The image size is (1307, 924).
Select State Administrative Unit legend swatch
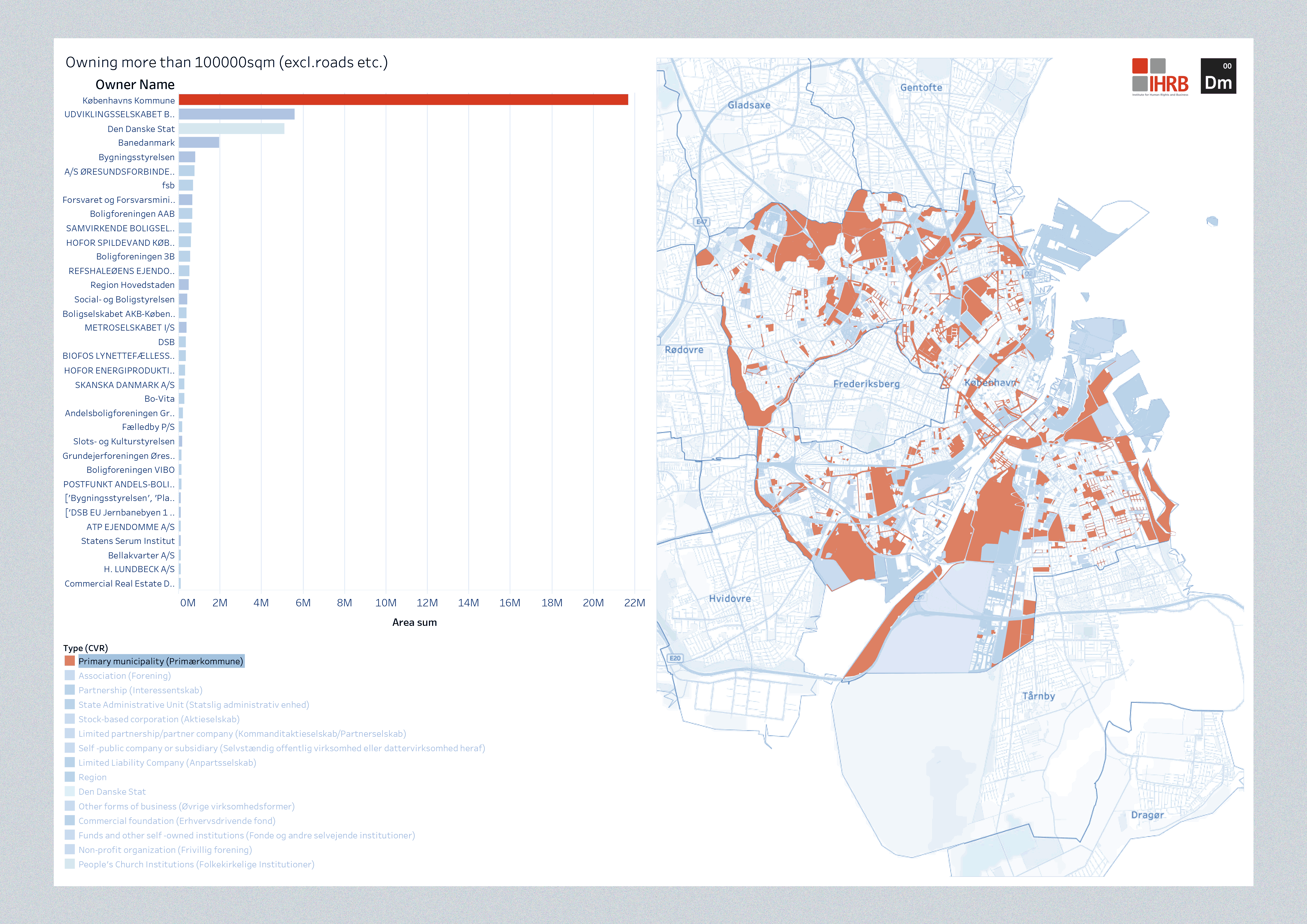coord(70,704)
